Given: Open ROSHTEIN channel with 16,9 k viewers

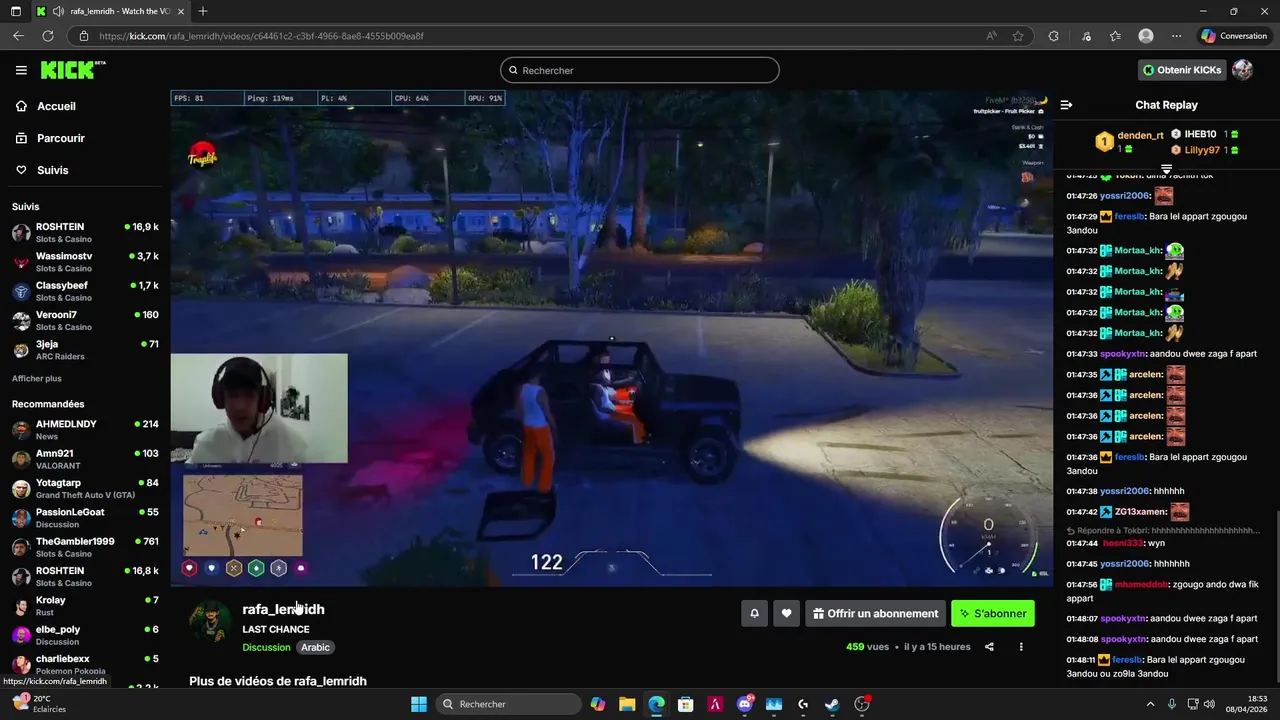Looking at the screenshot, I should click(85, 232).
